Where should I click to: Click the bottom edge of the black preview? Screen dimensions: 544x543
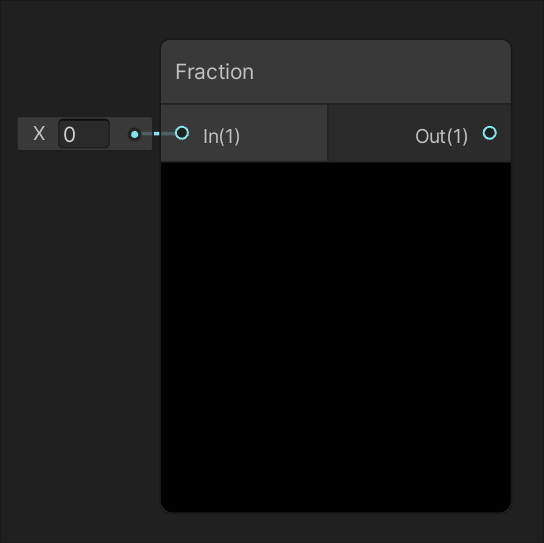click(x=336, y=511)
